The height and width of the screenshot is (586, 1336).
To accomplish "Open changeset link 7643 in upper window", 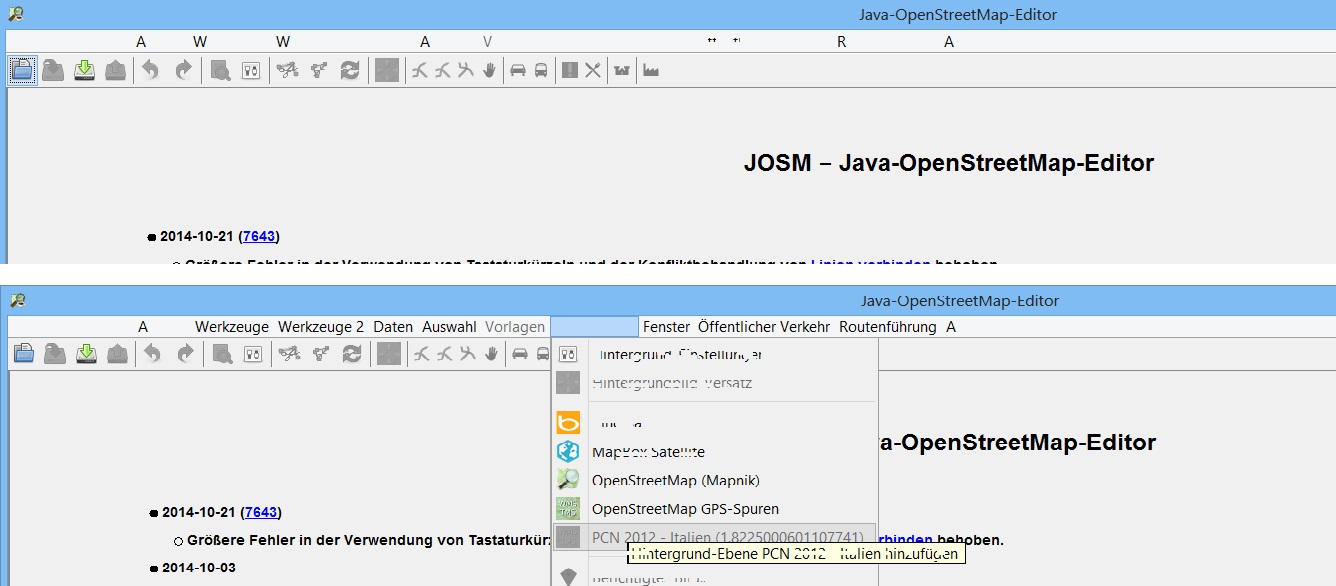I will (x=259, y=237).
